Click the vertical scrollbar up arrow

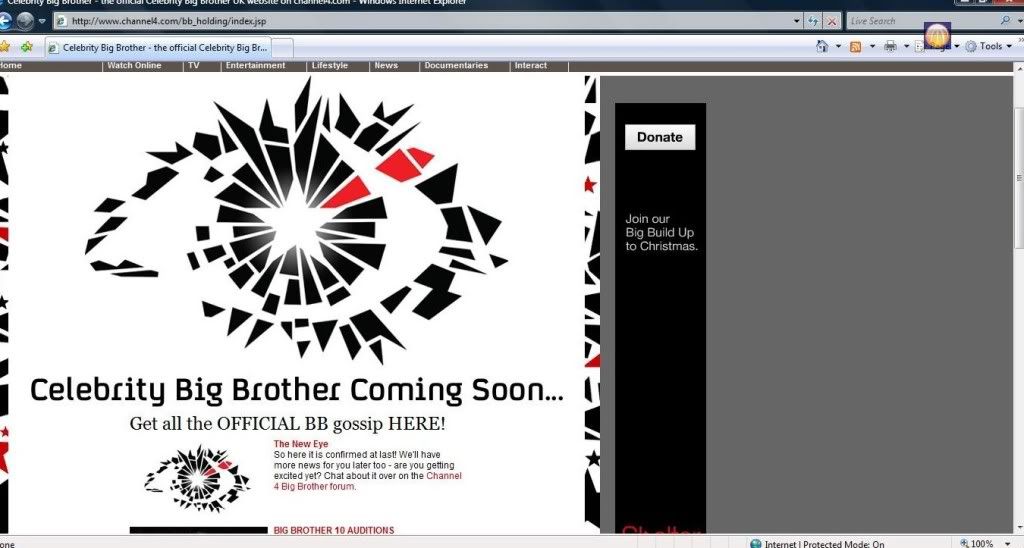1019,68
